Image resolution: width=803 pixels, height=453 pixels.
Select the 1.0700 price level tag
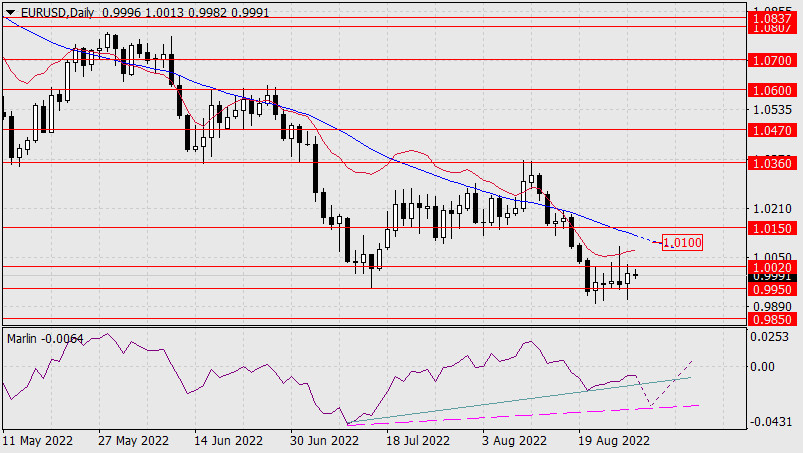(x=774, y=60)
